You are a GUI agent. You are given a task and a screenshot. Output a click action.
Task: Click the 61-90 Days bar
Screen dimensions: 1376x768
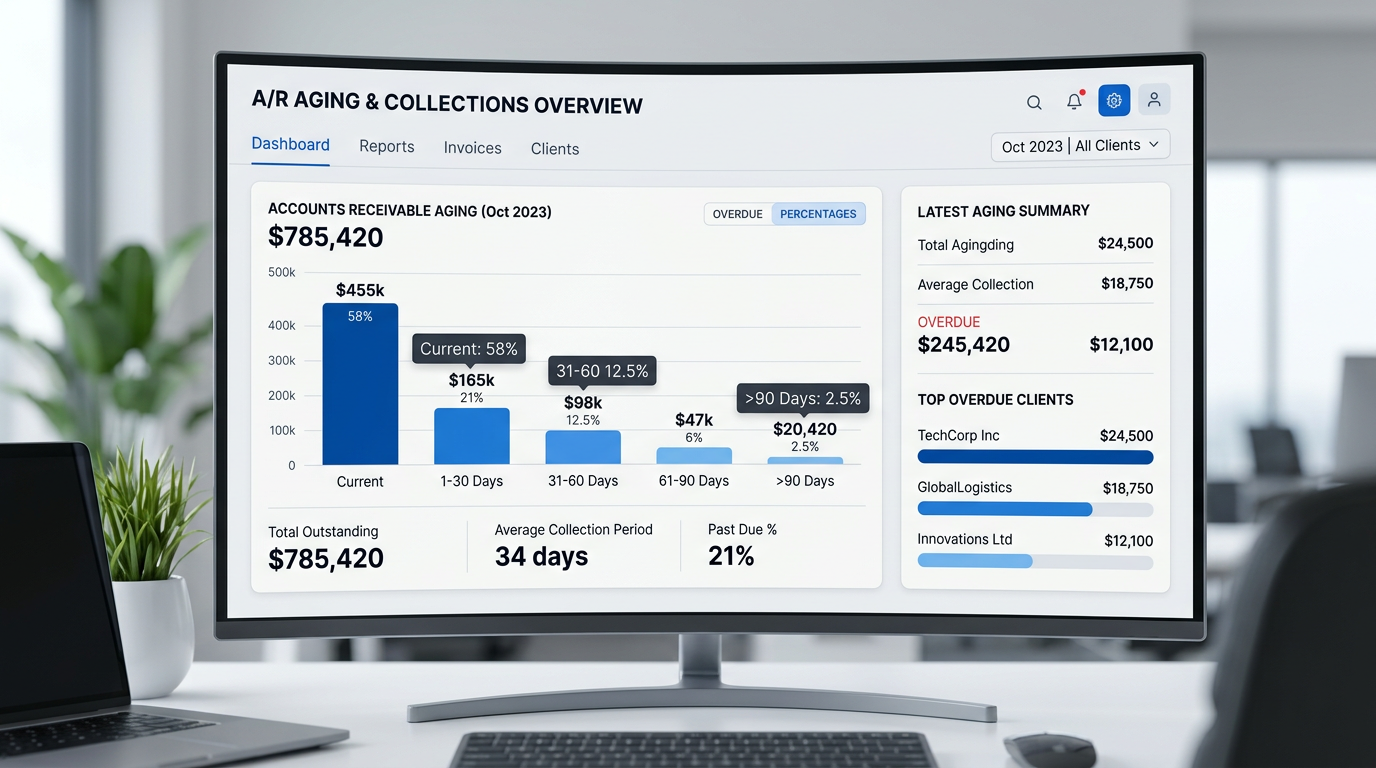[x=694, y=456]
